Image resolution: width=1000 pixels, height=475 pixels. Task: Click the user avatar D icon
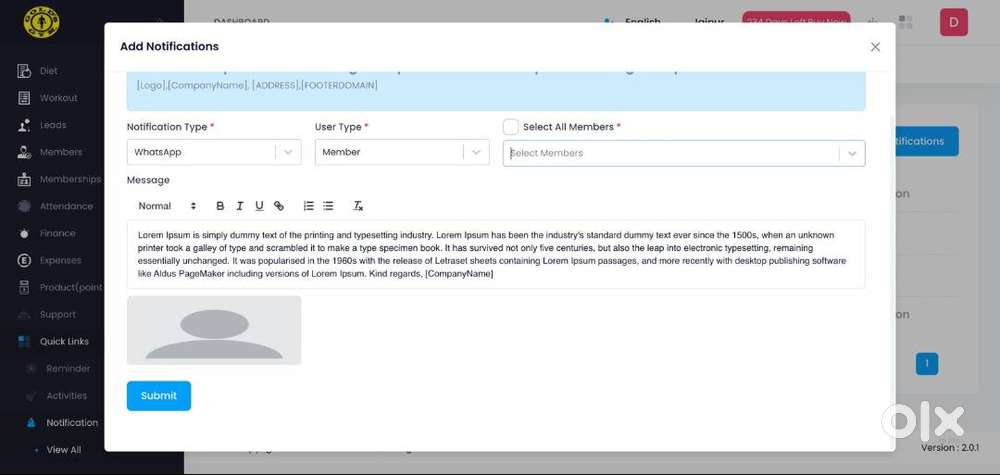(953, 22)
